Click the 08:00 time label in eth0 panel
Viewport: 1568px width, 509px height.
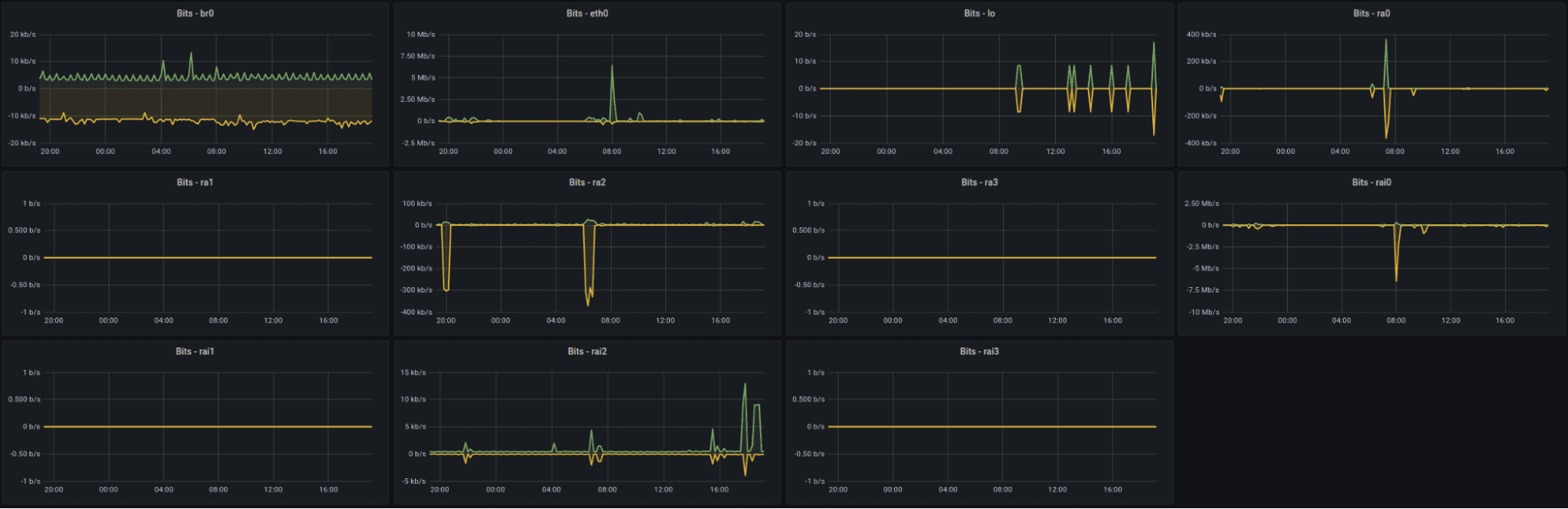point(612,151)
